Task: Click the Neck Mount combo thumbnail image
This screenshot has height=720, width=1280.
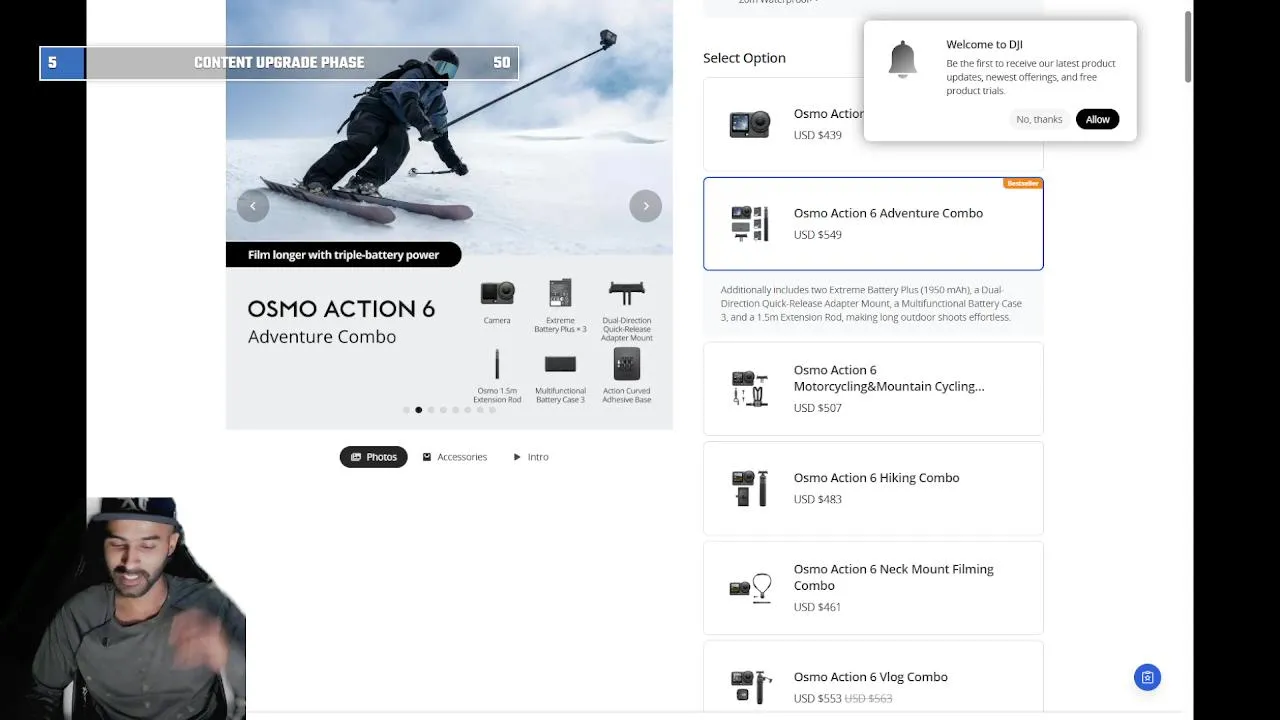Action: coord(751,588)
